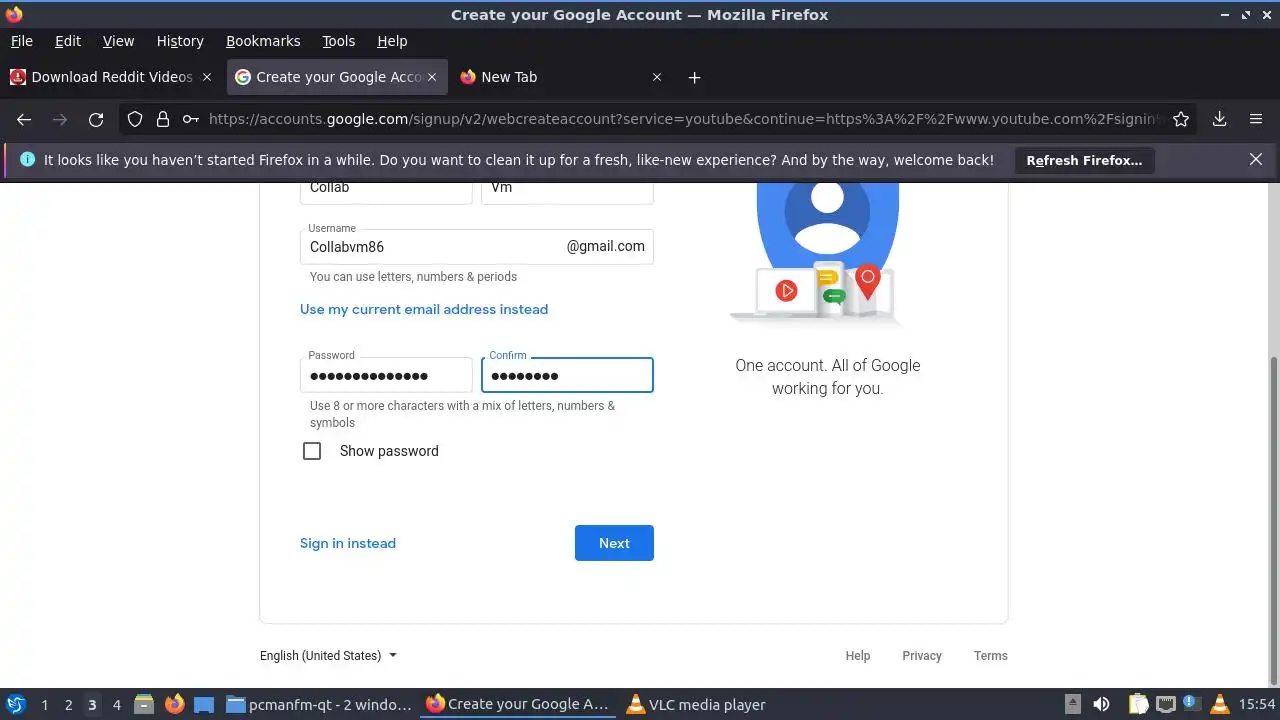Open the Lubuntu start menu
1280x720 pixels.
tap(15, 704)
